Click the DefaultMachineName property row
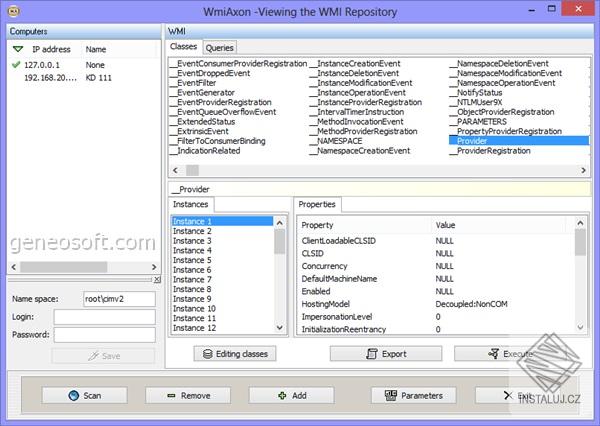 (x=436, y=279)
